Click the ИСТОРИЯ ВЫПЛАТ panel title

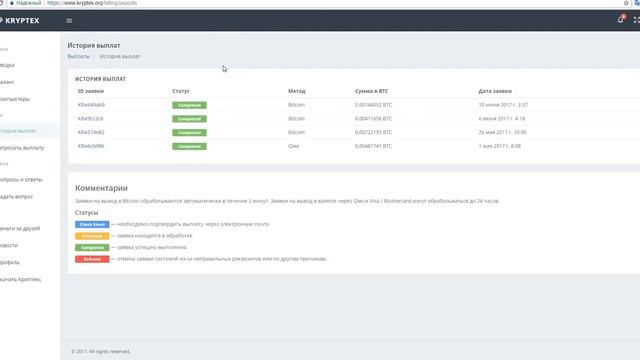[x=100, y=79]
